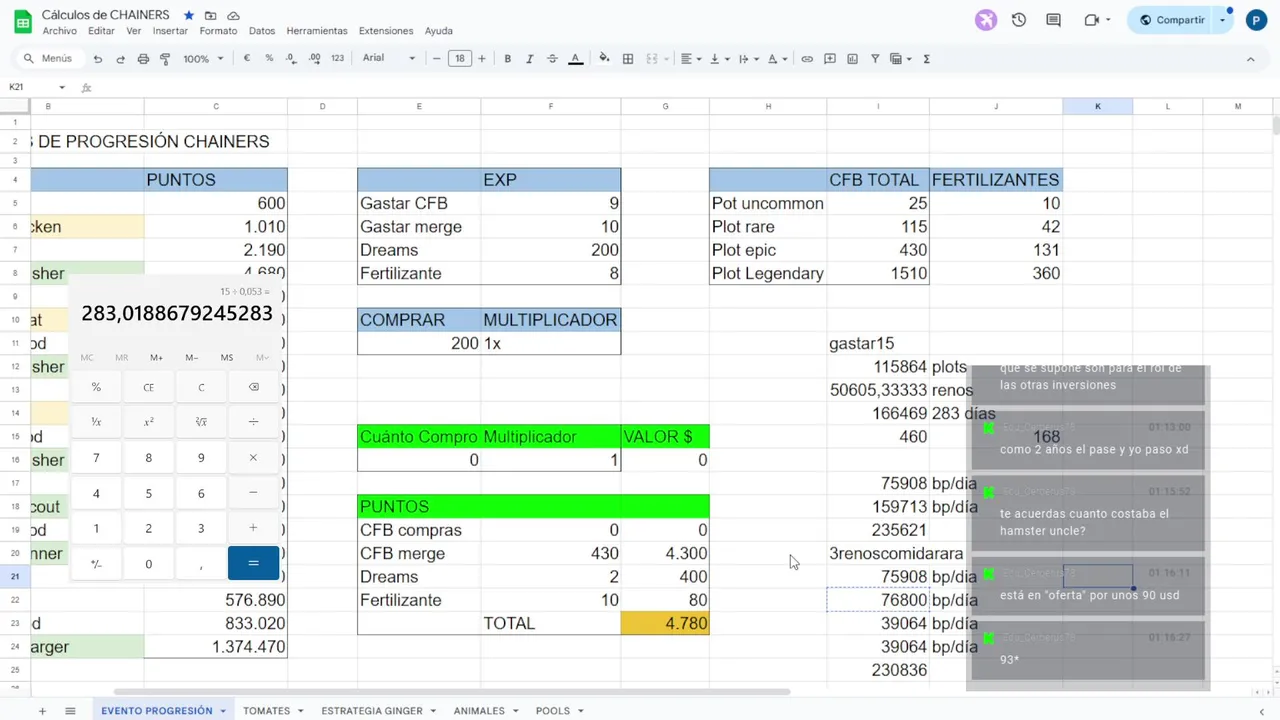Switch to the TOMATES sheet tab
The height and width of the screenshot is (720, 1280).
click(272, 711)
